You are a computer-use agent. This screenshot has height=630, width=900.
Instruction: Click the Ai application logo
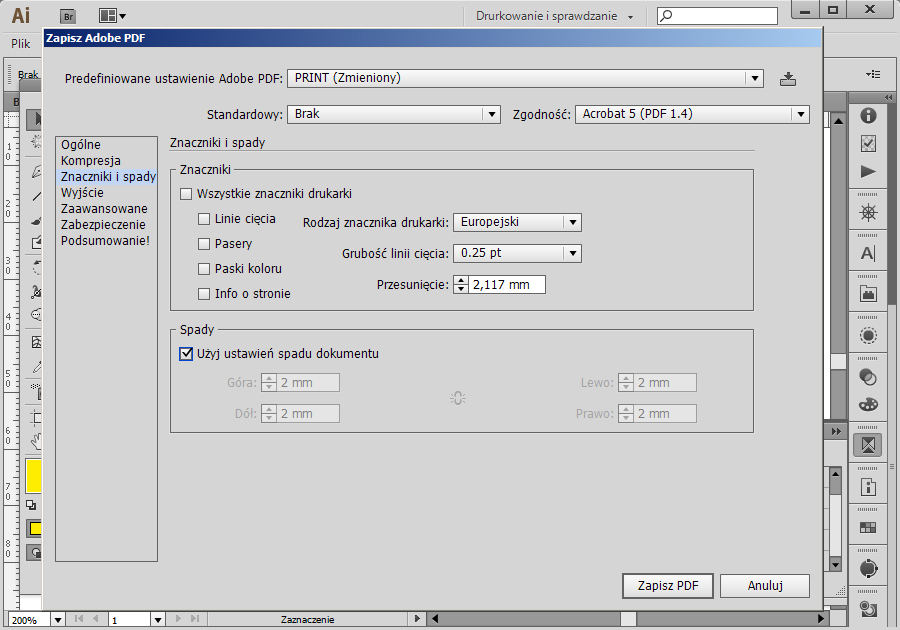point(21,15)
